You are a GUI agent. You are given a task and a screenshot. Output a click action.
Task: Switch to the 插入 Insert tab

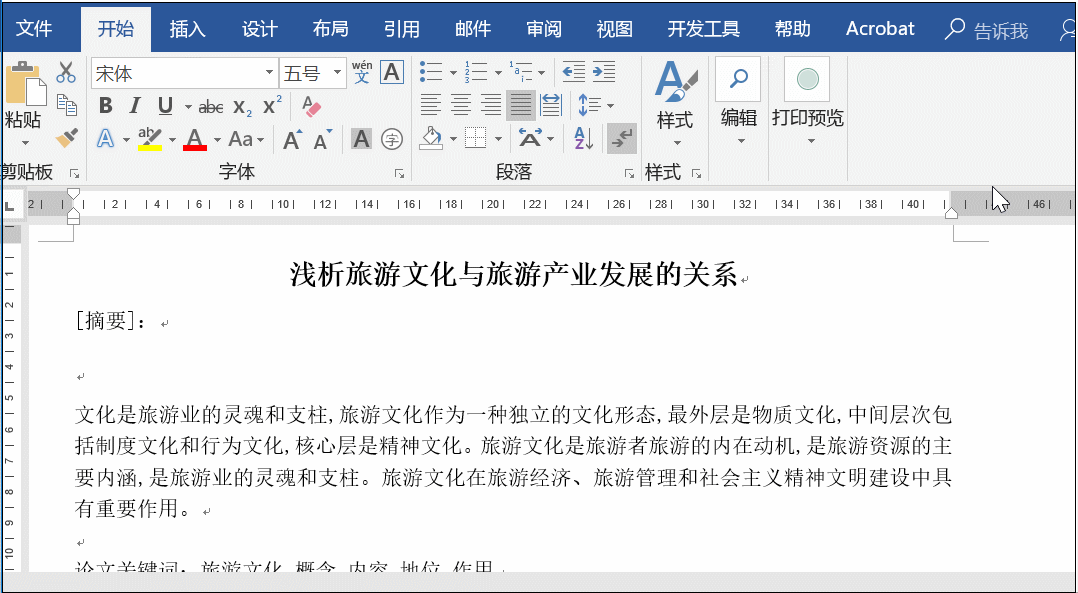(187, 29)
